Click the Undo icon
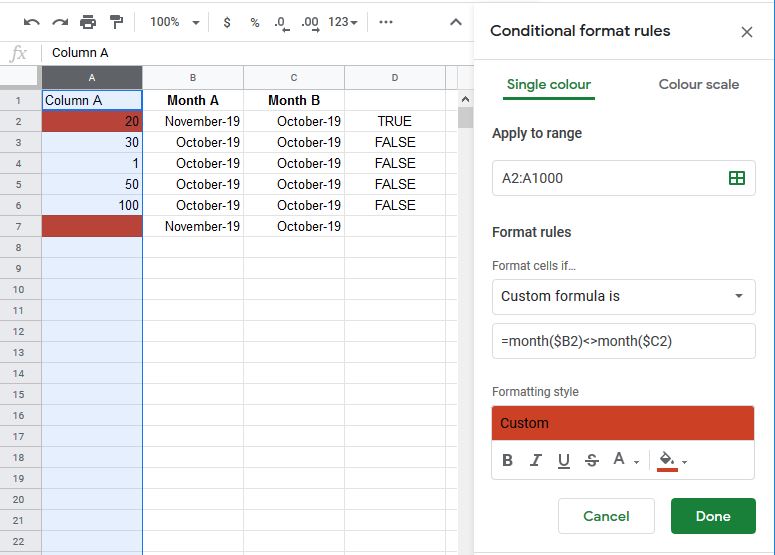775x555 pixels. click(x=32, y=22)
